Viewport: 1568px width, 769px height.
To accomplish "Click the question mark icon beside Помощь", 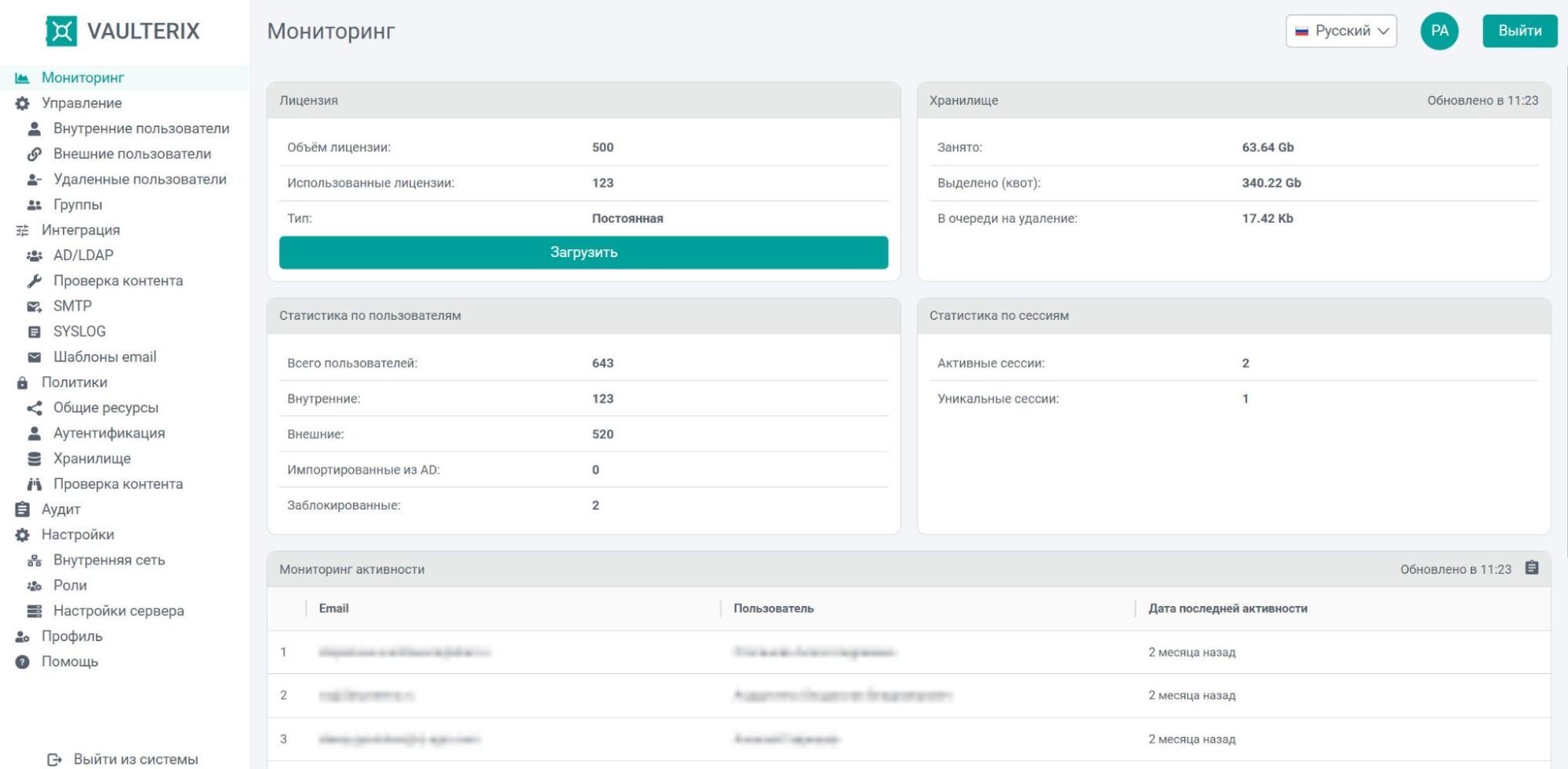I will (x=23, y=662).
